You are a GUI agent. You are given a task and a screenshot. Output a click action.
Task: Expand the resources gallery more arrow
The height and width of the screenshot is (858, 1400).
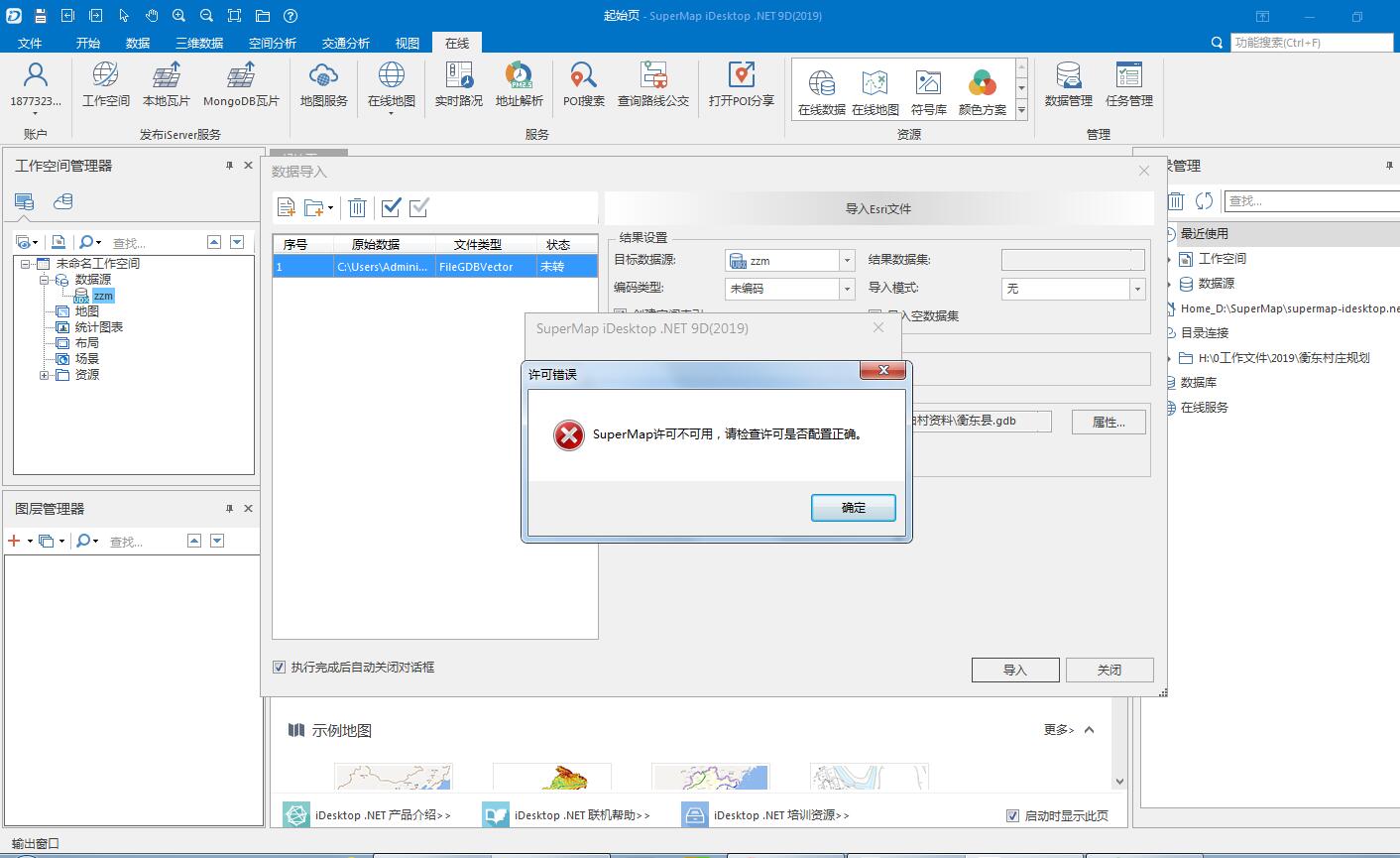[x=1021, y=112]
